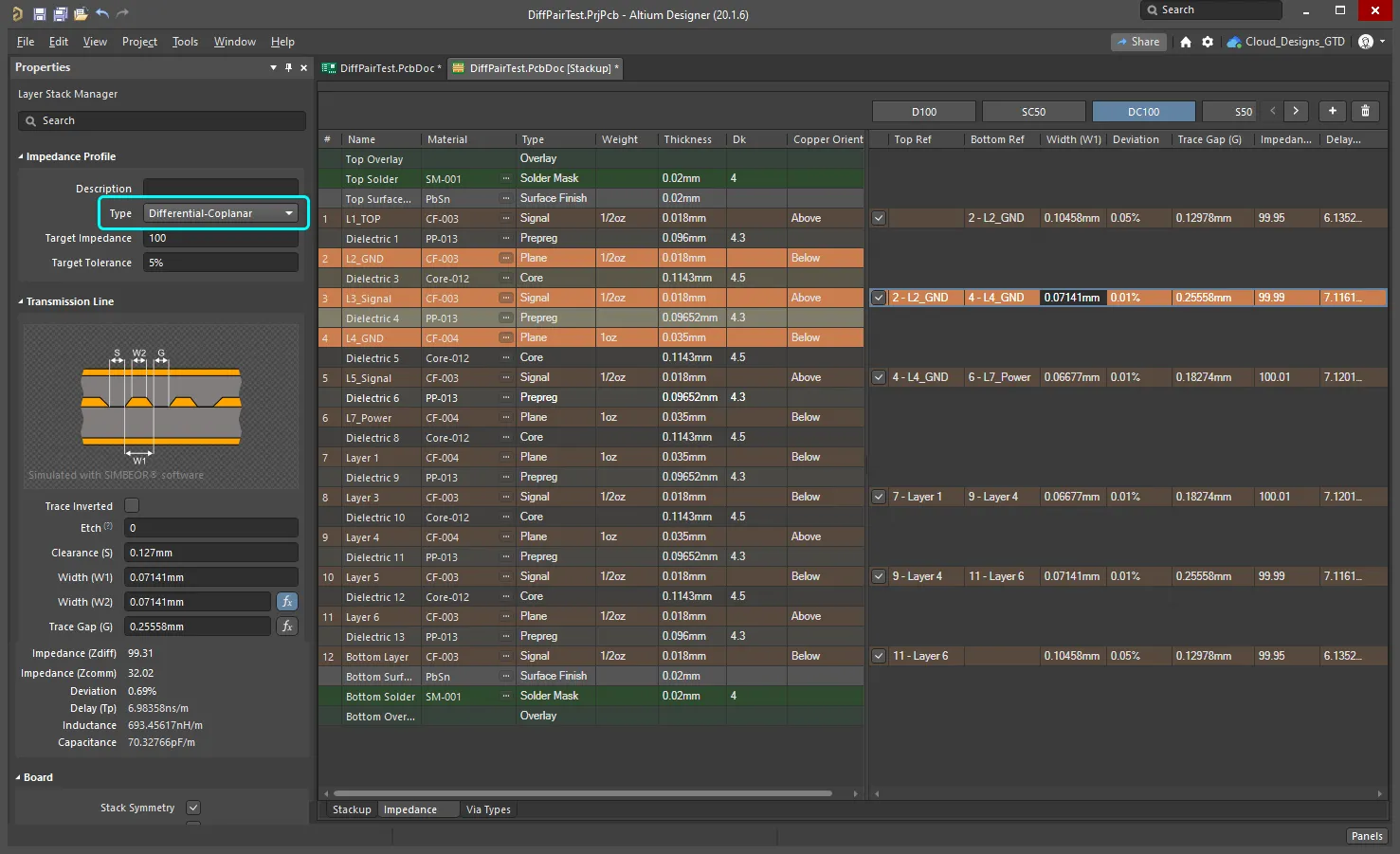This screenshot has width=1400, height=854.
Task: Click the Share button
Action: pyautogui.click(x=1137, y=42)
